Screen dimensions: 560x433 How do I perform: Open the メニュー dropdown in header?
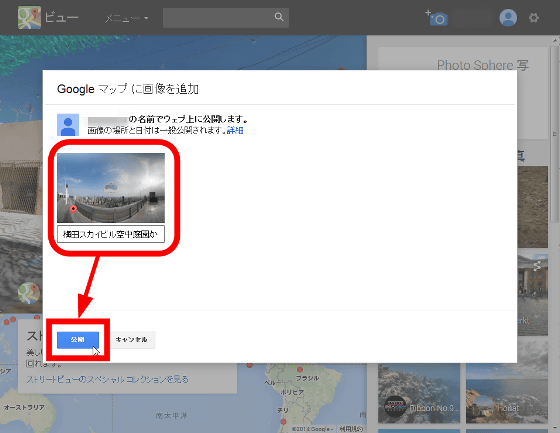126,18
